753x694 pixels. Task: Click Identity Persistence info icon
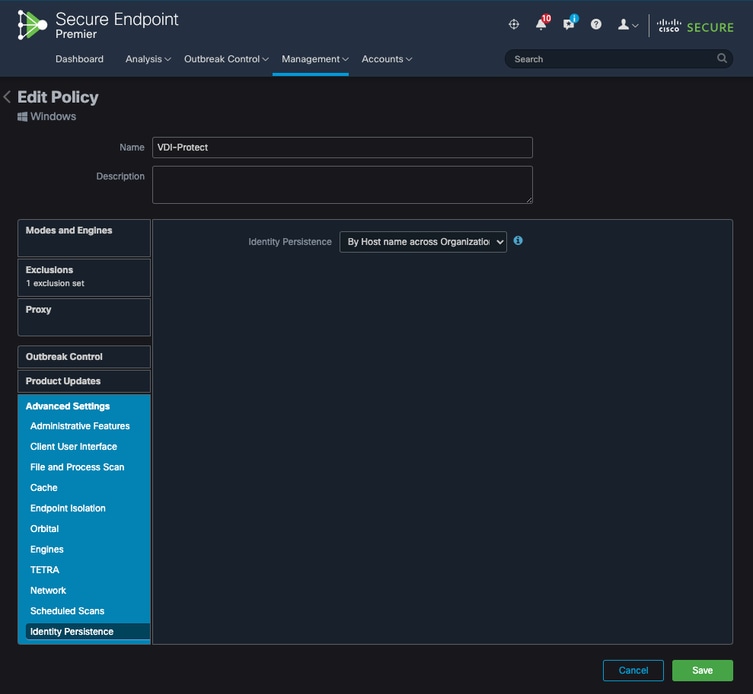pyautogui.click(x=518, y=241)
